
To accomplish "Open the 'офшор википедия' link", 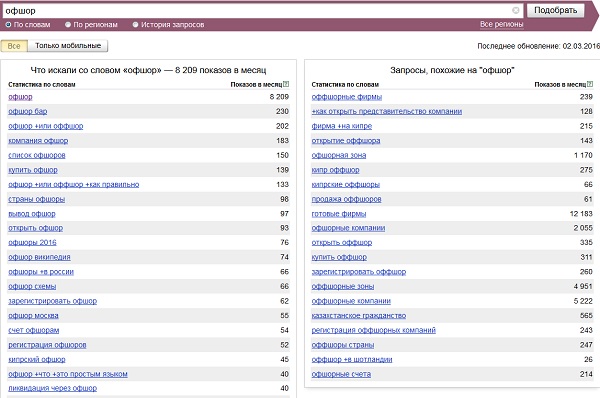I will pos(39,257).
